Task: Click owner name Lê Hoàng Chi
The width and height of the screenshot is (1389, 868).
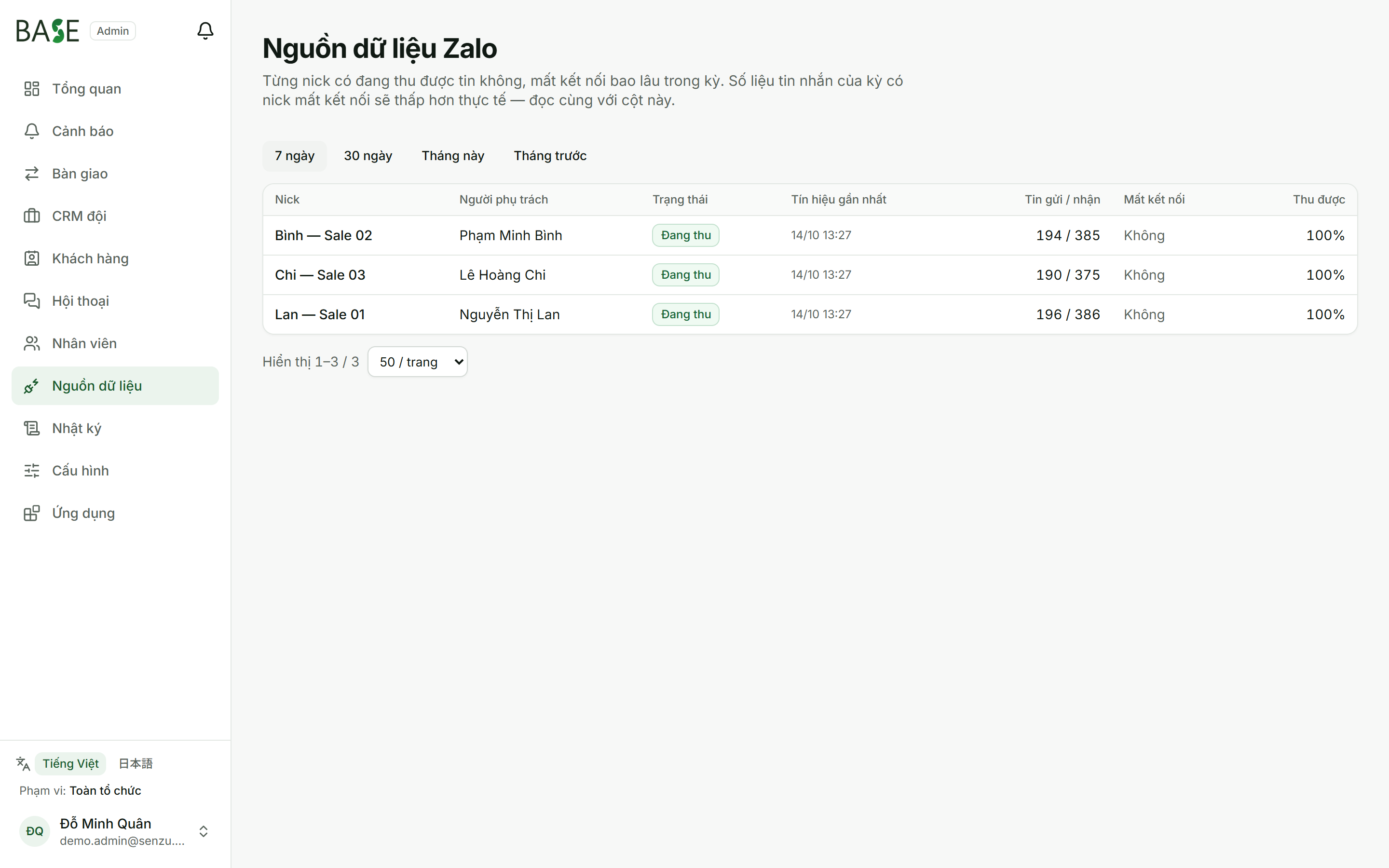Action: pos(502,275)
